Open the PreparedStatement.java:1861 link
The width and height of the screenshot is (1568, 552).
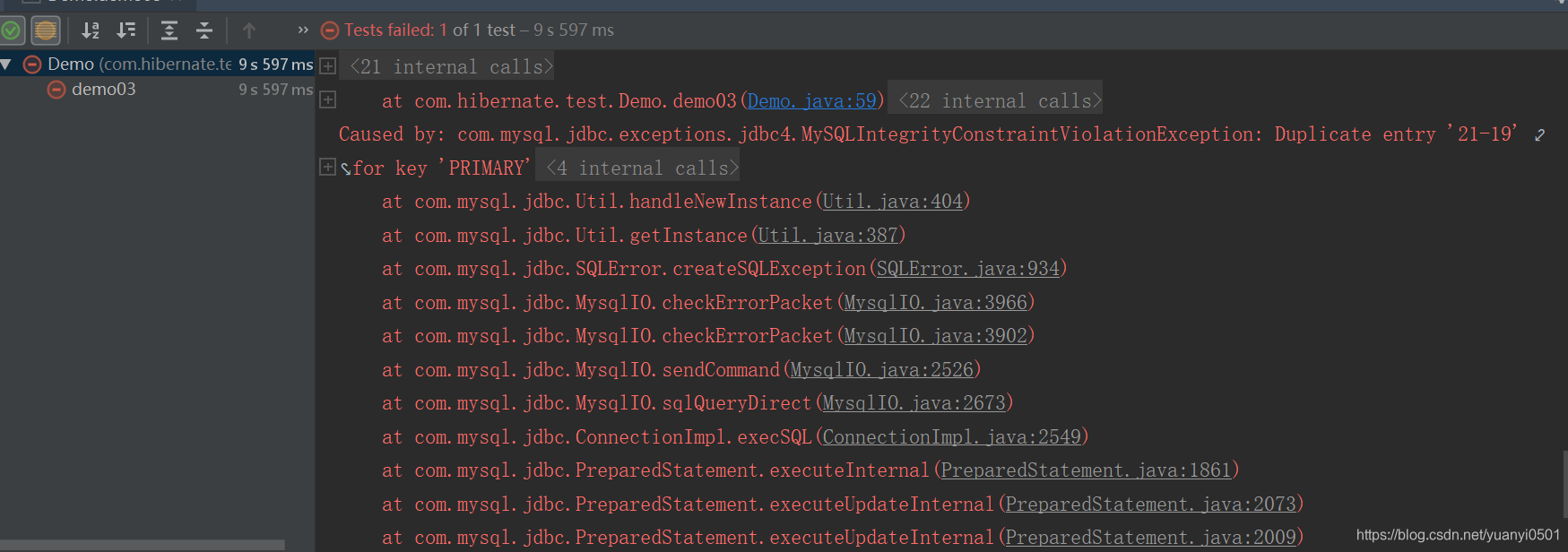[x=1086, y=470]
